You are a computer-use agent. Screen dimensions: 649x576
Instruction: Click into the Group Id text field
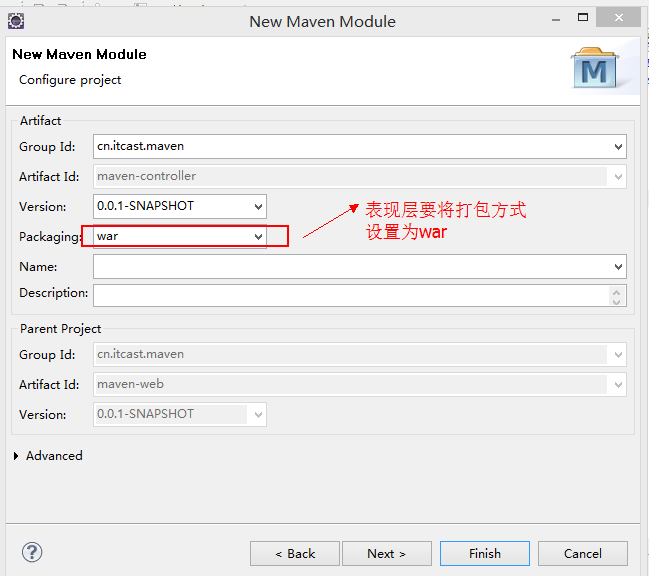350,146
